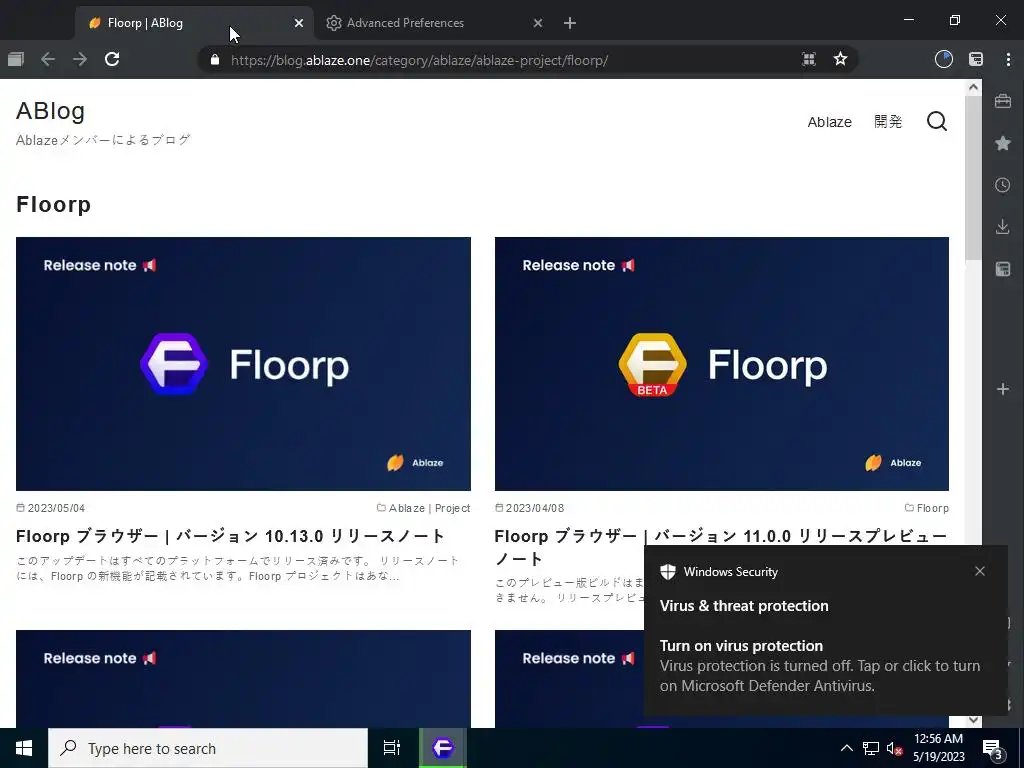
Task: Click the workspaces icon left of Back
Action: tap(16, 59)
